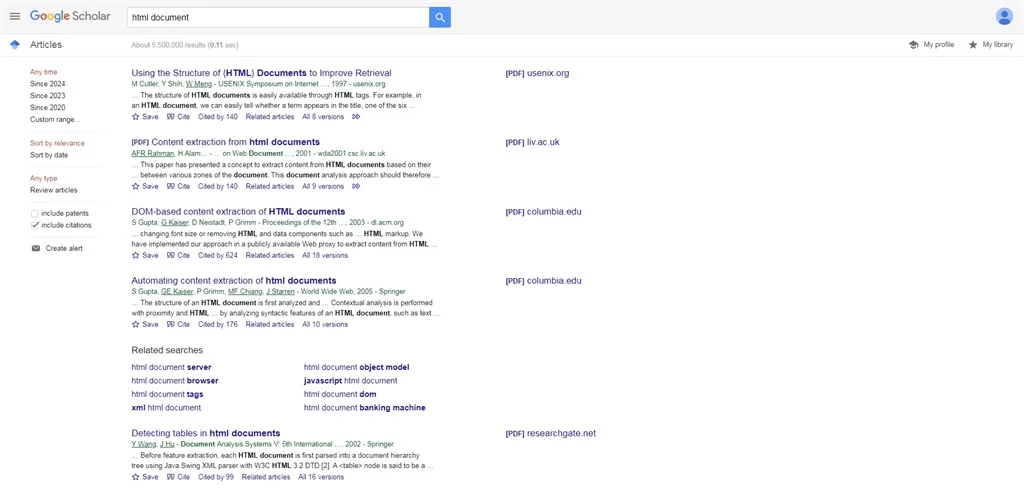Open Detecting tables in html documents title
The width and height of the screenshot is (1024, 488).
pos(206,433)
